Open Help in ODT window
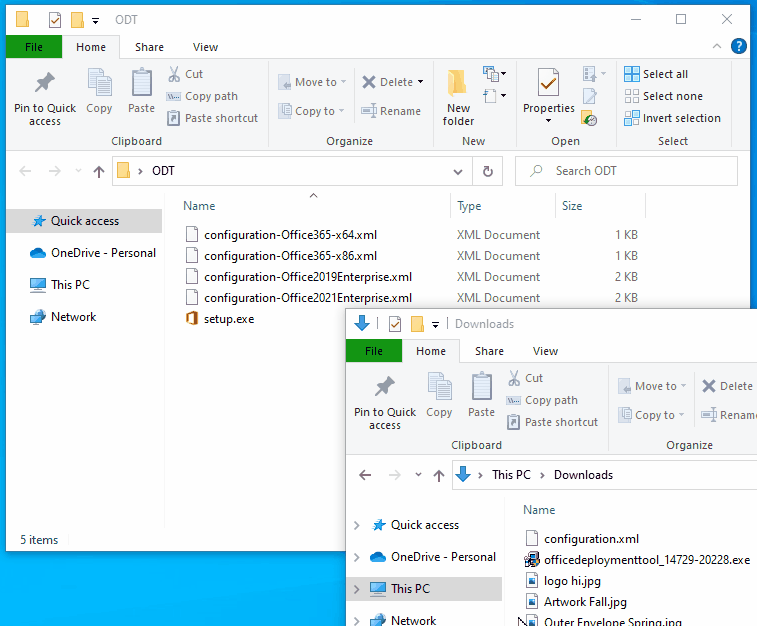 [x=739, y=46]
